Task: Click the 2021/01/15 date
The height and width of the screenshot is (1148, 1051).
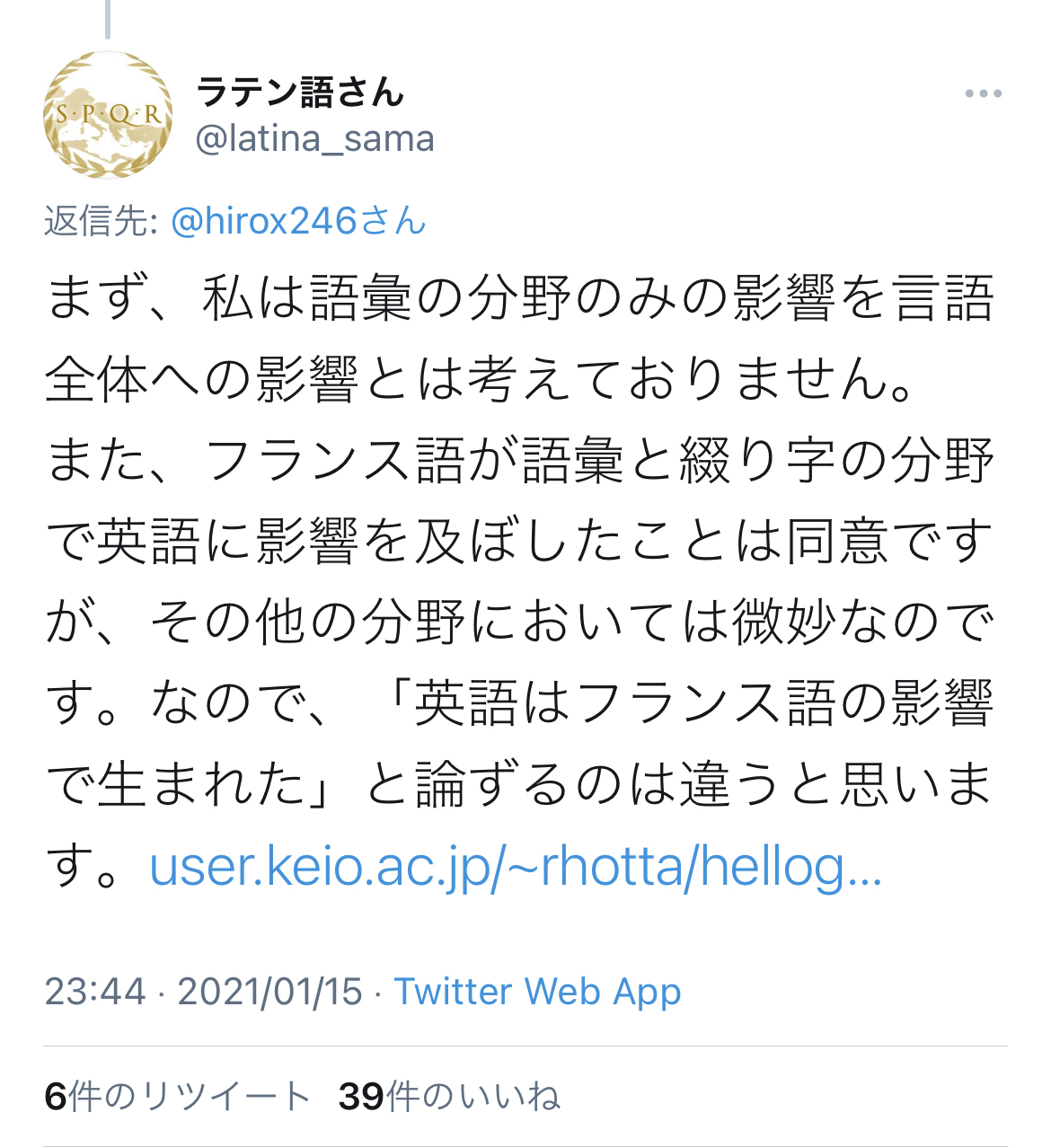Action: click(x=269, y=992)
